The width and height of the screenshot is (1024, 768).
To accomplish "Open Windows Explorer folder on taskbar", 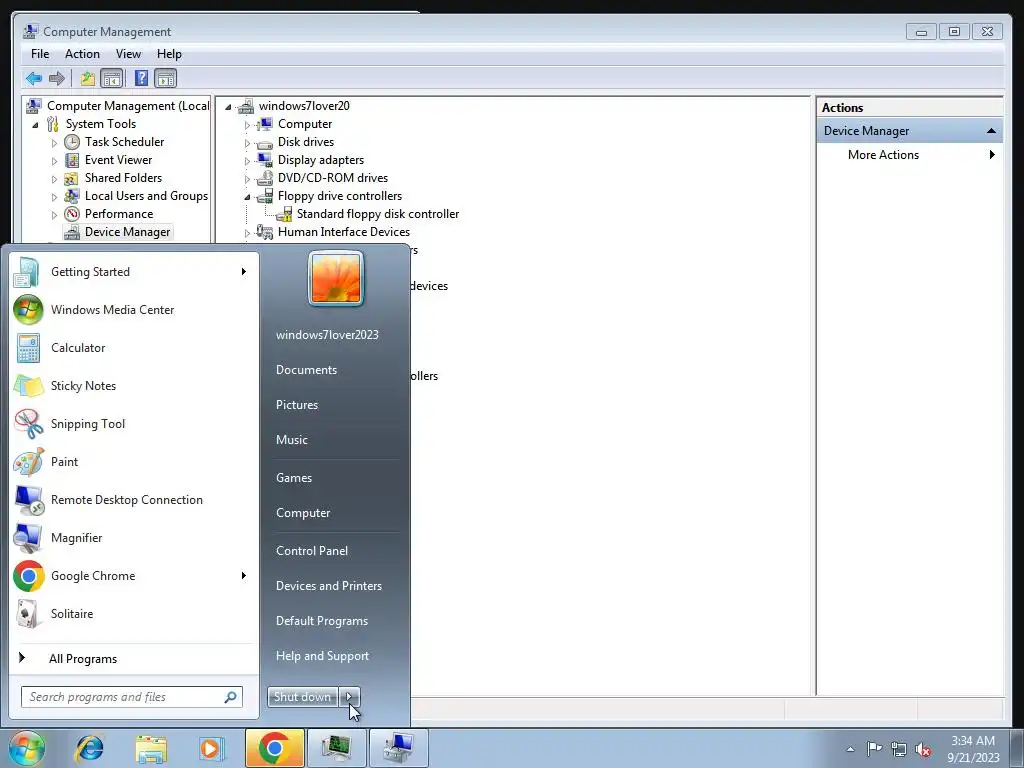I will pos(151,748).
